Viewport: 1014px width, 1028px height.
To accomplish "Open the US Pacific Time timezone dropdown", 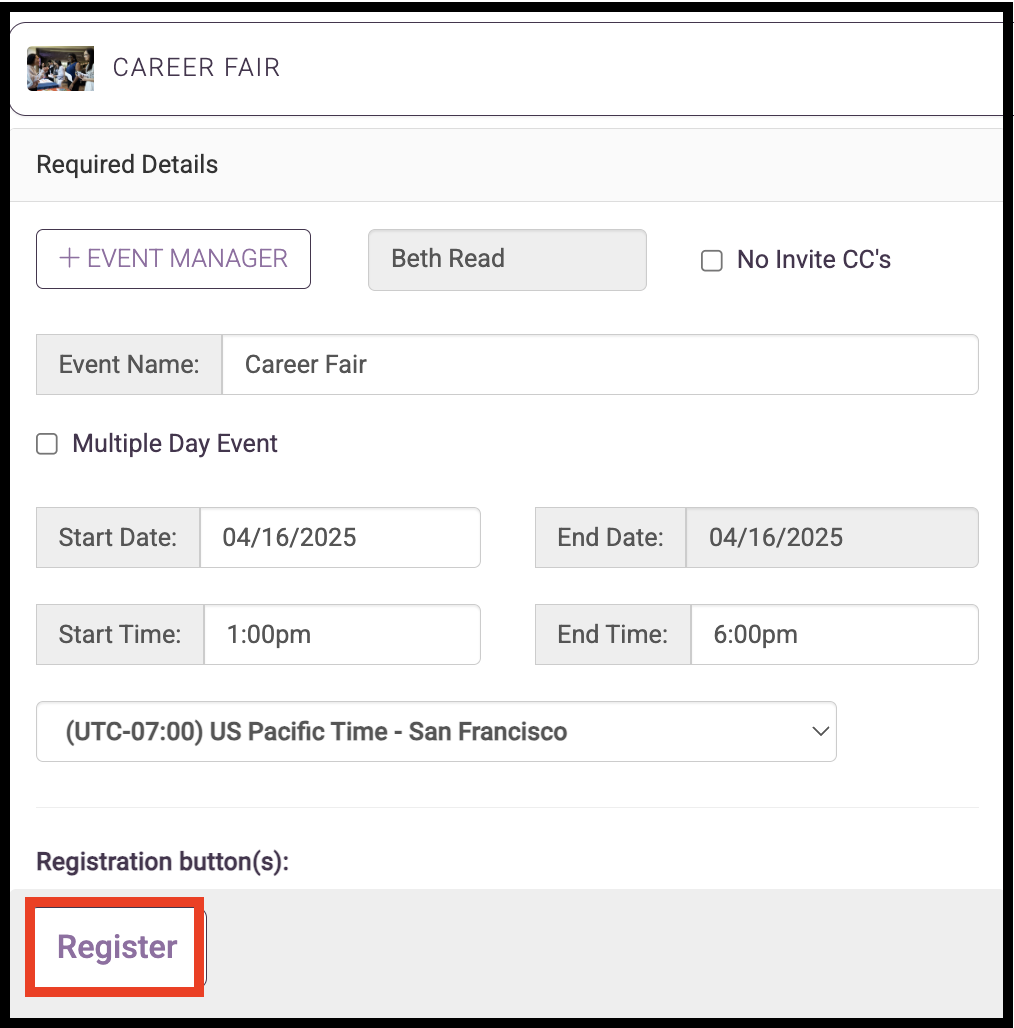I will 436,732.
